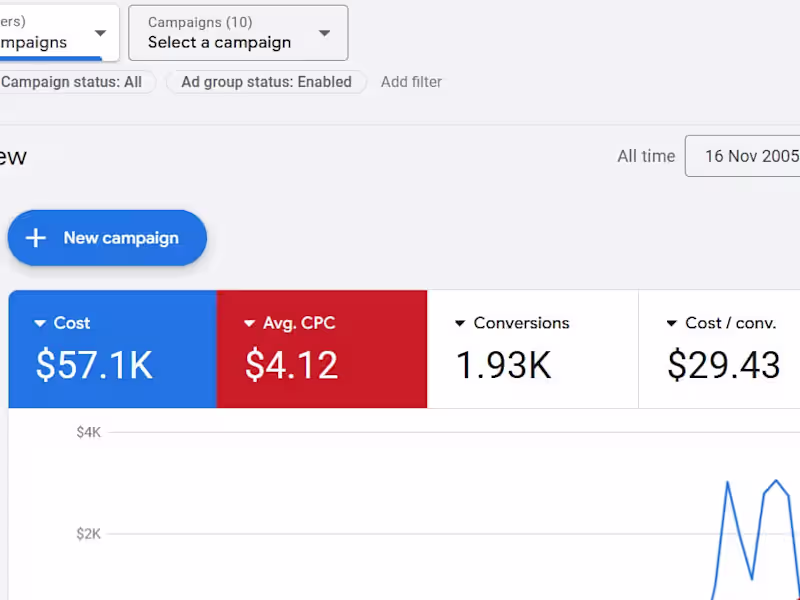Click the red arrow icon on Avg. CPC card
Image resolution: width=800 pixels, height=600 pixels.
coord(248,323)
